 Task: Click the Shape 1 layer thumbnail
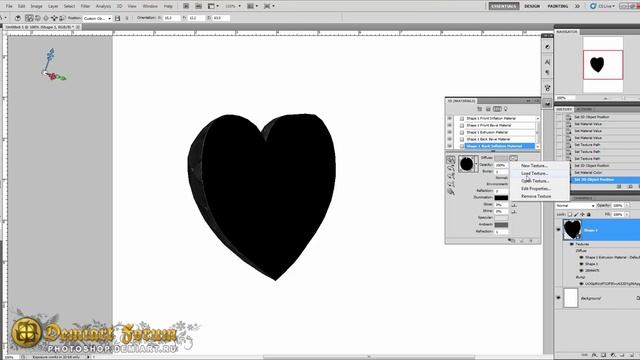click(572, 229)
